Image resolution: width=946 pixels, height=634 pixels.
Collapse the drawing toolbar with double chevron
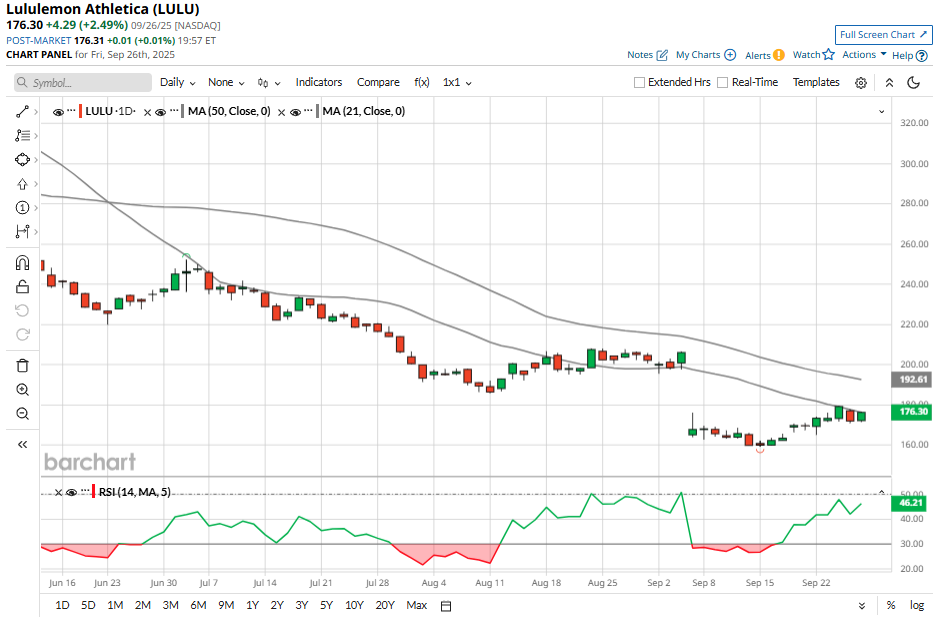[22, 445]
